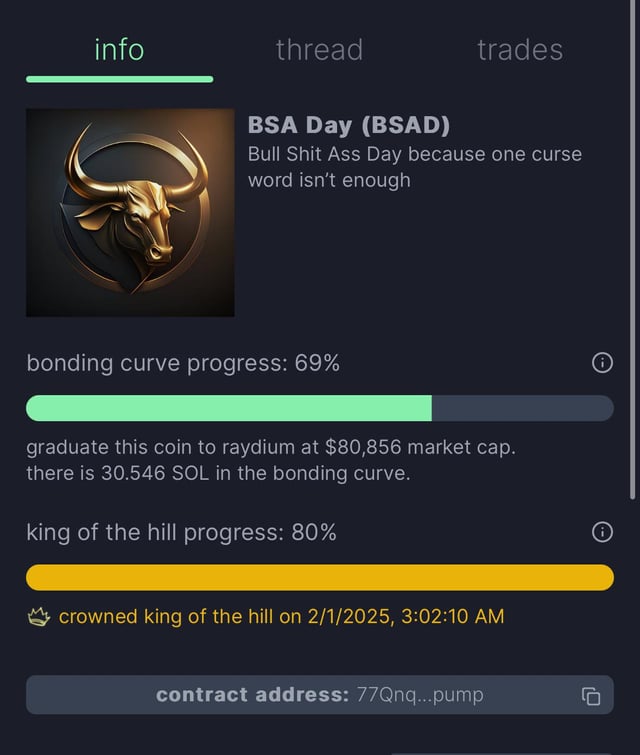This screenshot has height=755, width=640.
Task: Switch to the thread tab
Action: [x=319, y=49]
